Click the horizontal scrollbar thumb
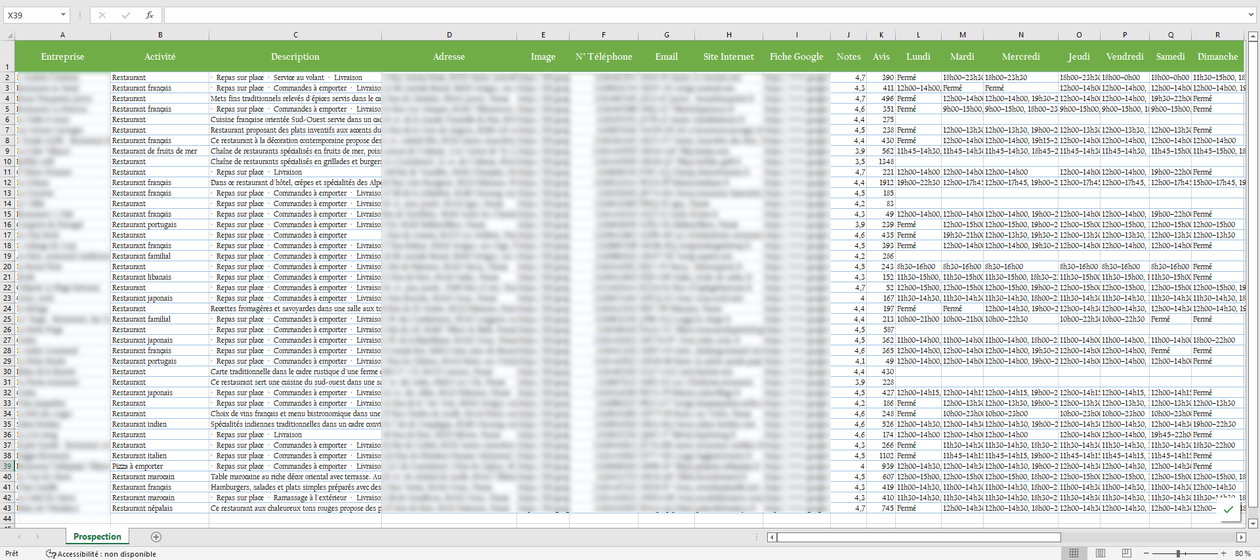The height and width of the screenshot is (560, 1260). [919, 537]
